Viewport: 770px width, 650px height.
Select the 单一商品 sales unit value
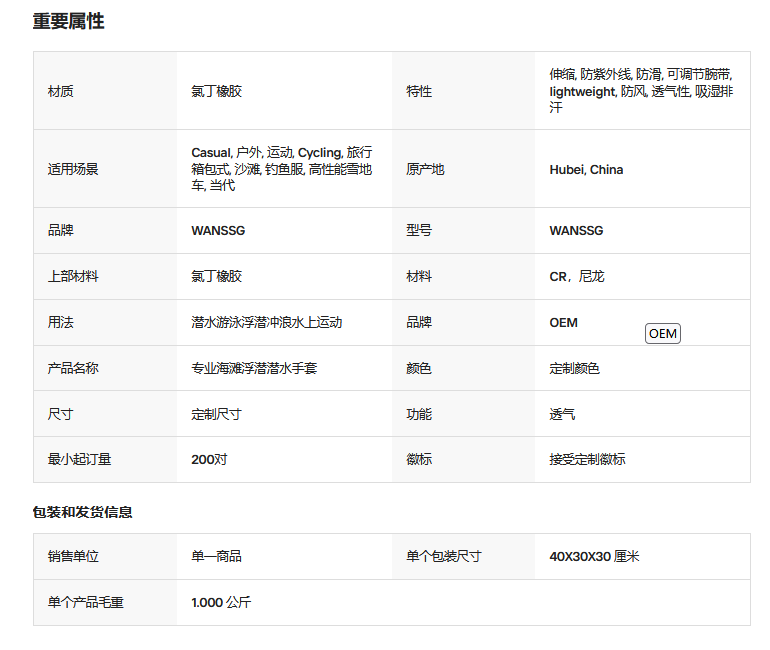tap(217, 556)
